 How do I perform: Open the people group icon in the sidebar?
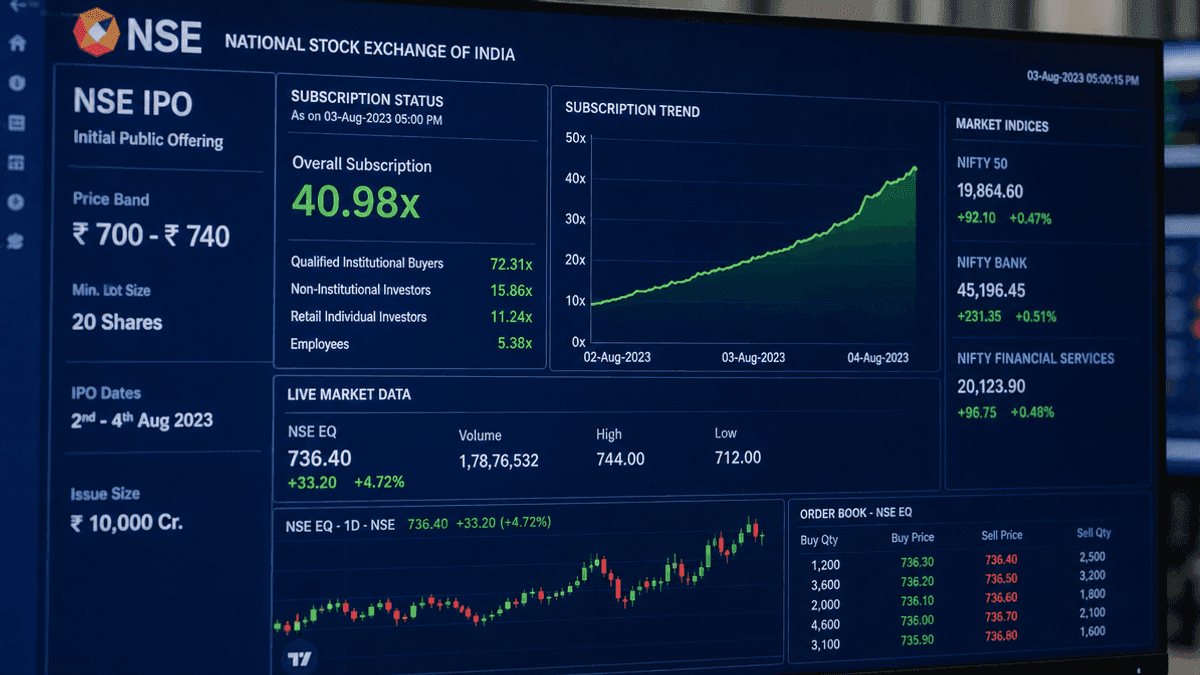[x=15, y=242]
